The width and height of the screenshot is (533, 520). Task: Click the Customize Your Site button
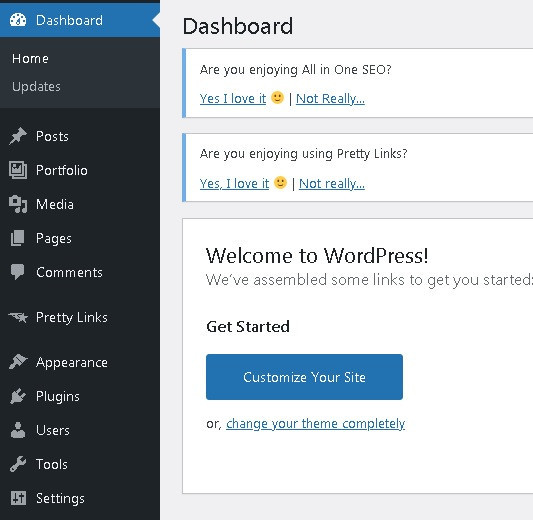(x=304, y=377)
